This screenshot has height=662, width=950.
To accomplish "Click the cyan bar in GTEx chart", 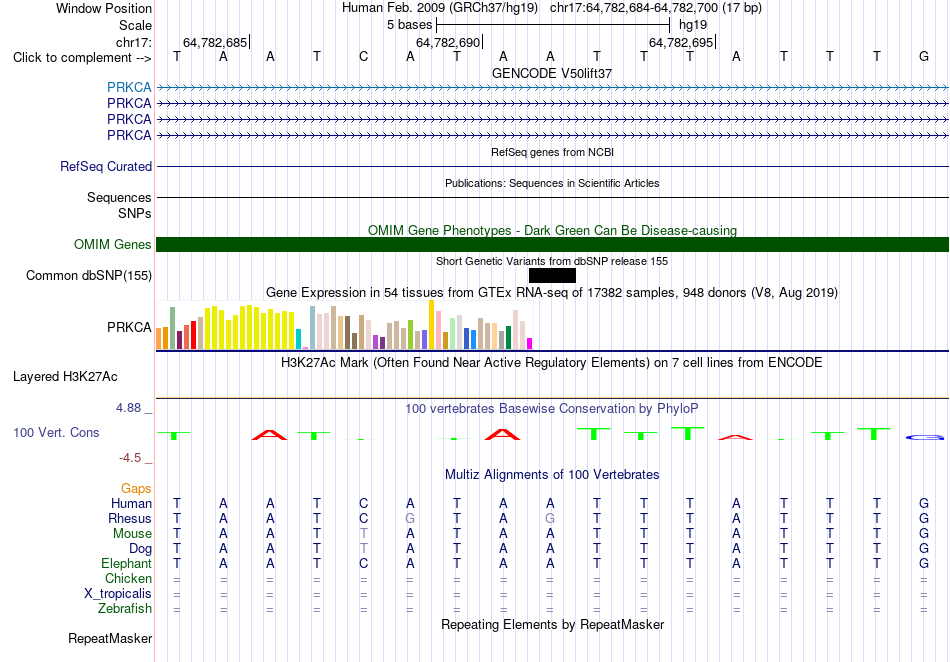I will point(298,339).
